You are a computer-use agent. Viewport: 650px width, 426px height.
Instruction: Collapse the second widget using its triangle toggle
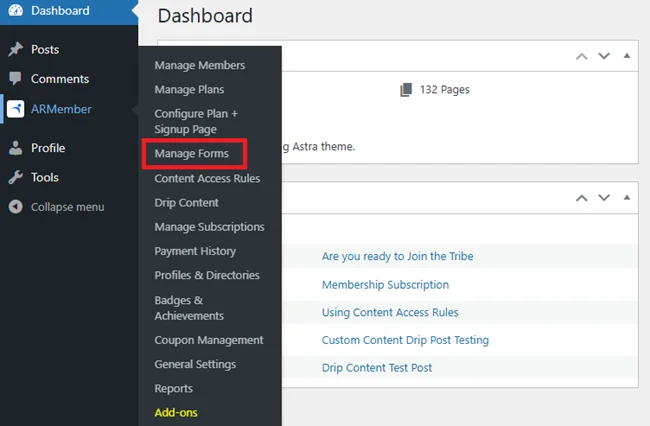(x=627, y=197)
